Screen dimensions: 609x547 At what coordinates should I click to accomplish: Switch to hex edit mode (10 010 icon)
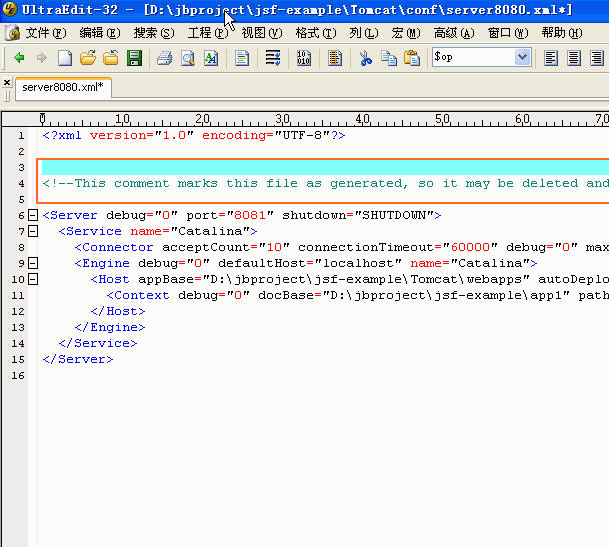point(304,58)
